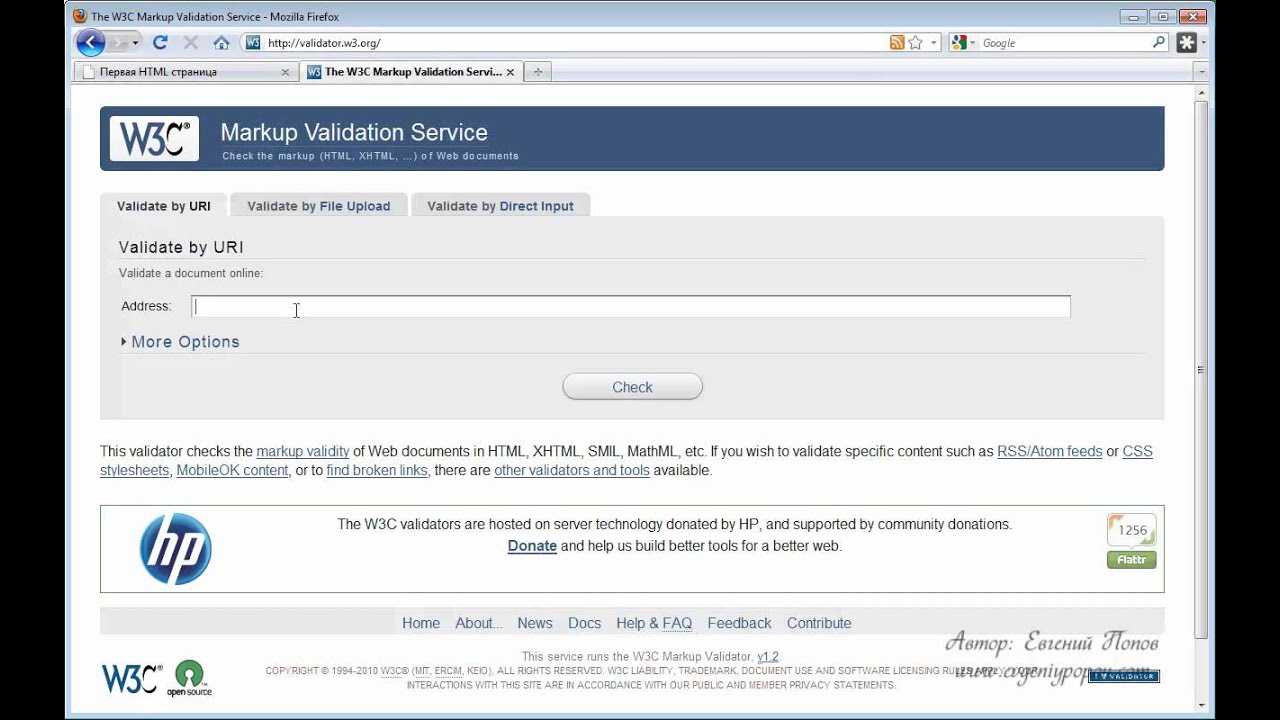Open the Contribute link
1280x720 pixels.
(819, 623)
